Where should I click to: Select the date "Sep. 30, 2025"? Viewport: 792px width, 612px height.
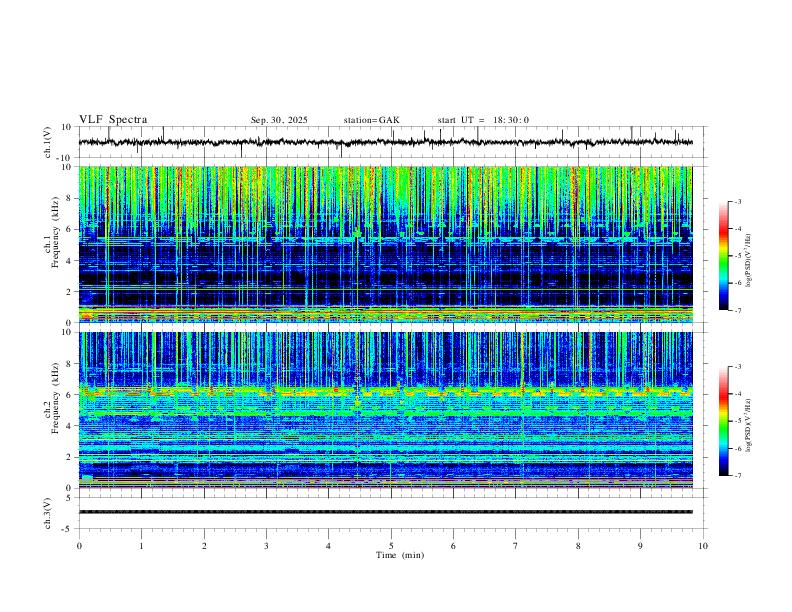point(279,120)
